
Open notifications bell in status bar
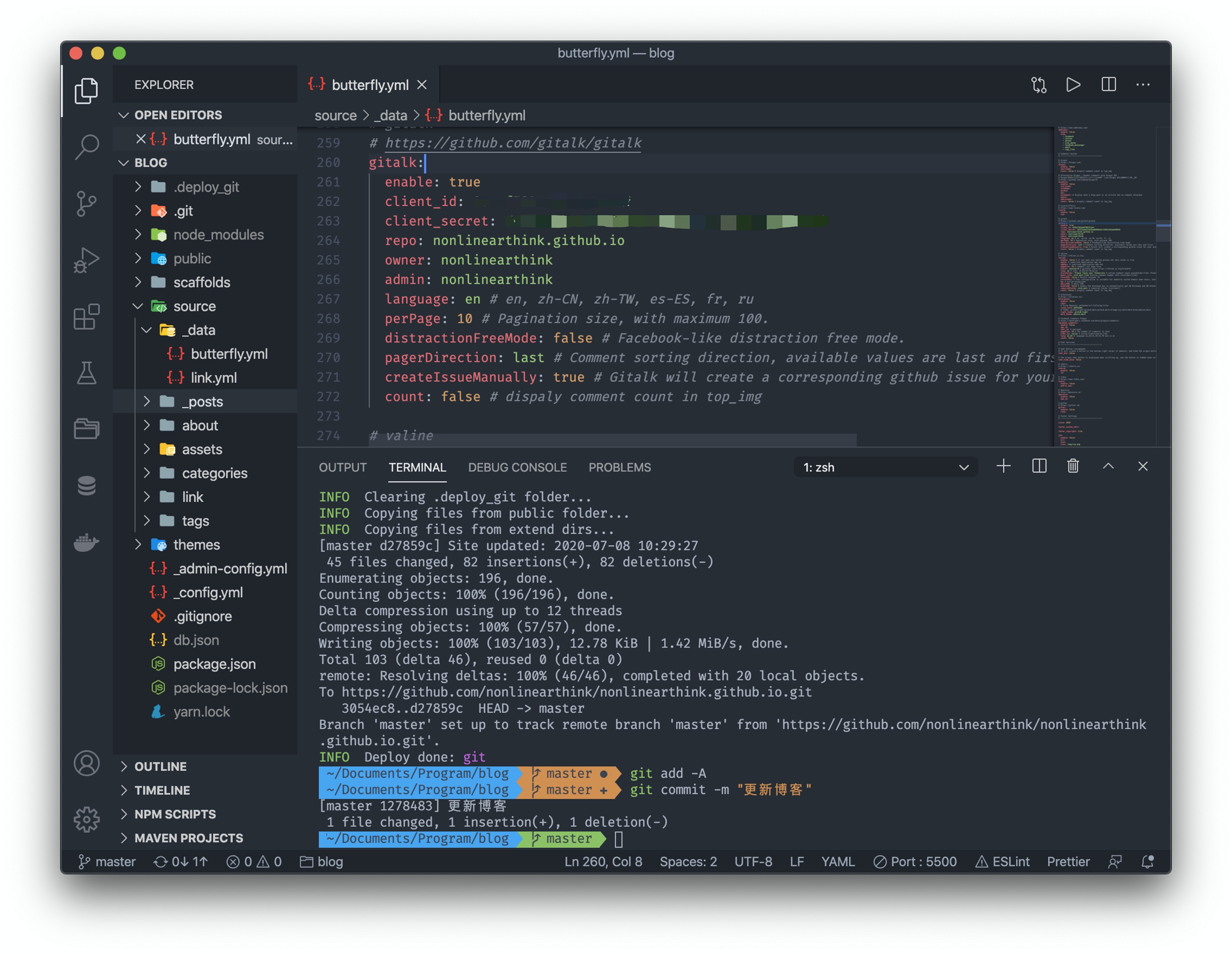pyautogui.click(x=1147, y=861)
